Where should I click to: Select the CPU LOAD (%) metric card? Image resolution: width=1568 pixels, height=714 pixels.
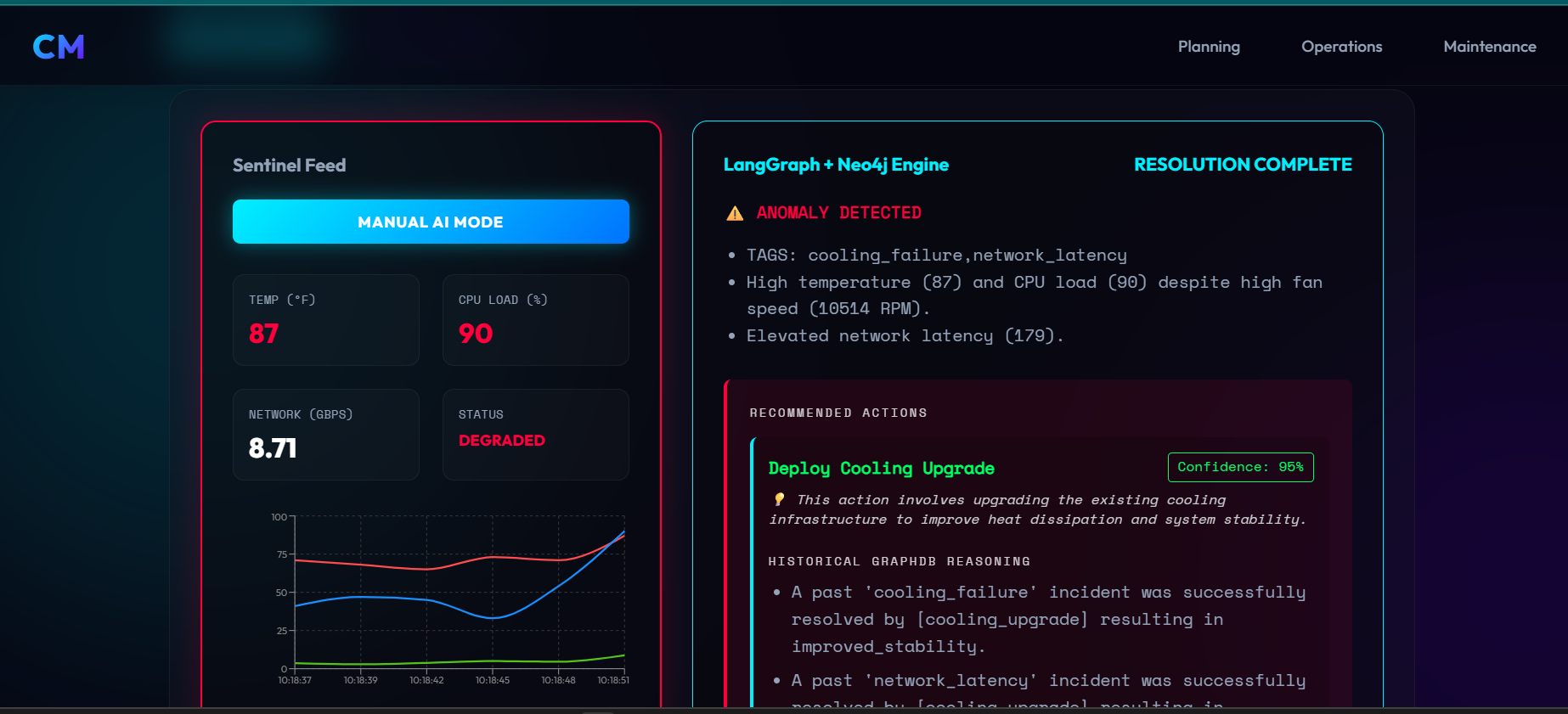(x=536, y=320)
